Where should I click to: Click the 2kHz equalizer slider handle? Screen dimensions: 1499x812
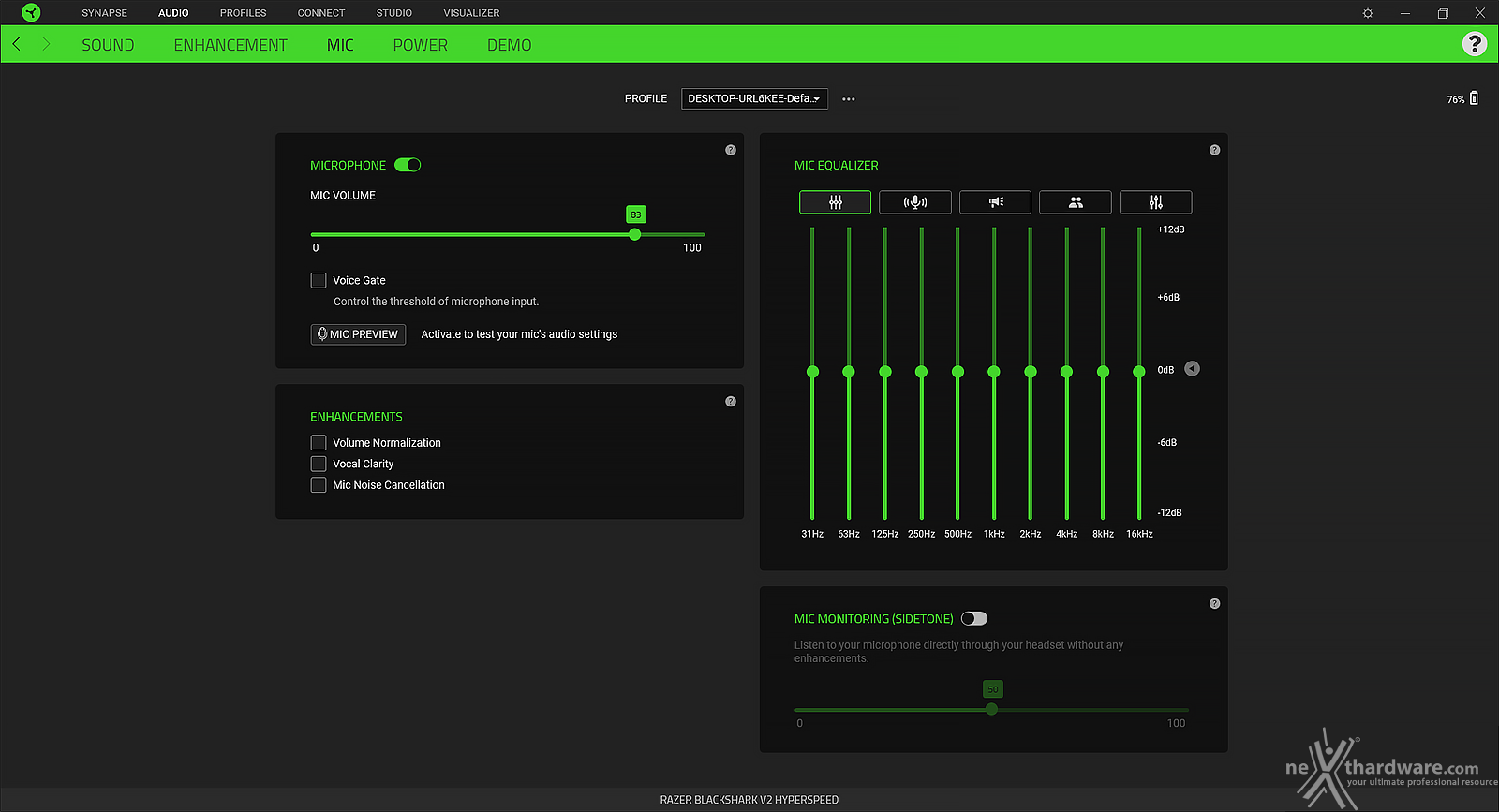click(1031, 372)
